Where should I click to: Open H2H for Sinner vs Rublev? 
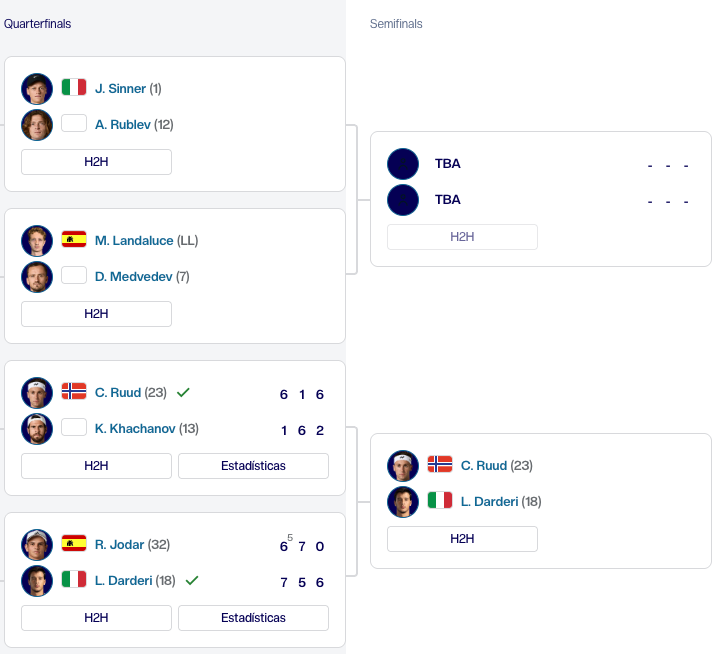(x=96, y=162)
